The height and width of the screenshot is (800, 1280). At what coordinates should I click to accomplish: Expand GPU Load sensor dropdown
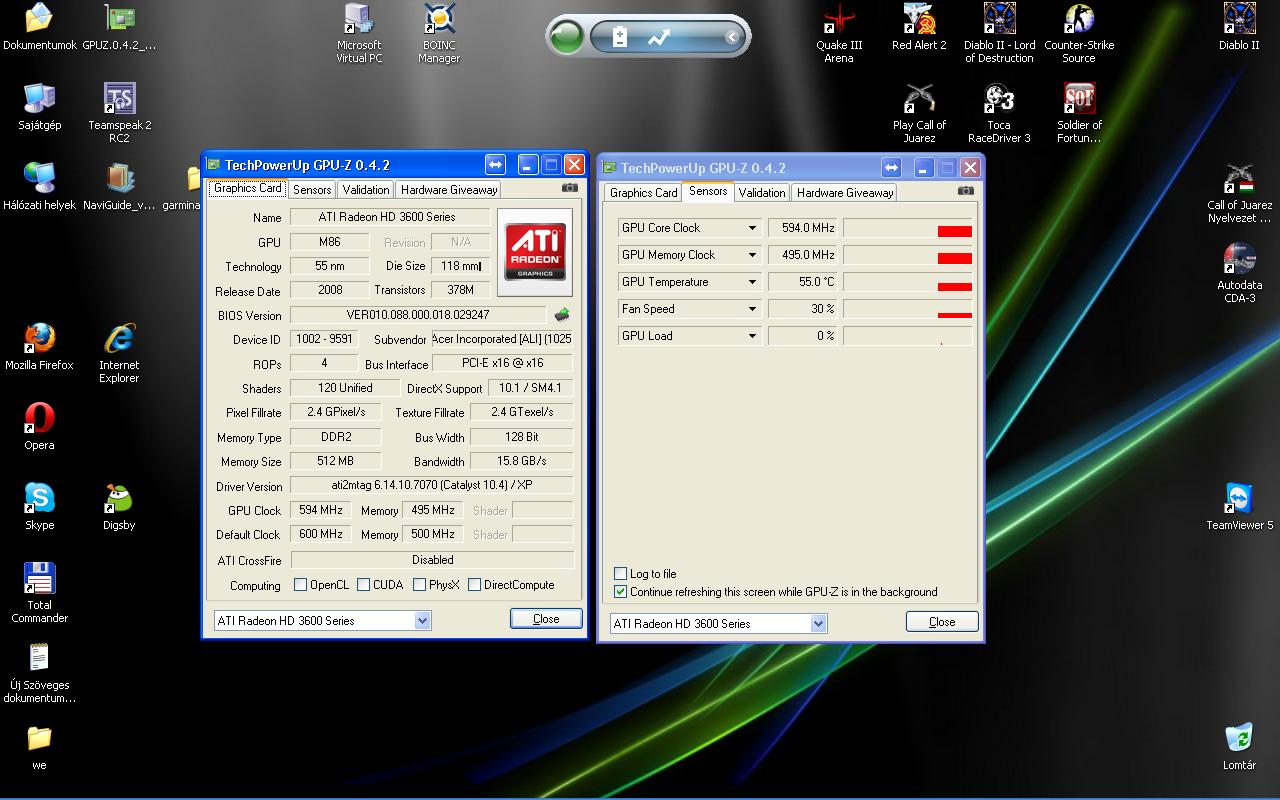(752, 336)
